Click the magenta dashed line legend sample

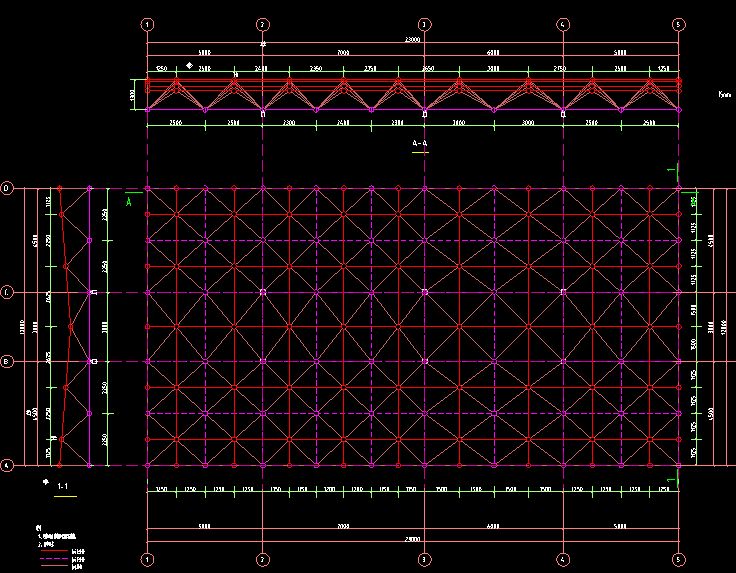tap(53, 558)
